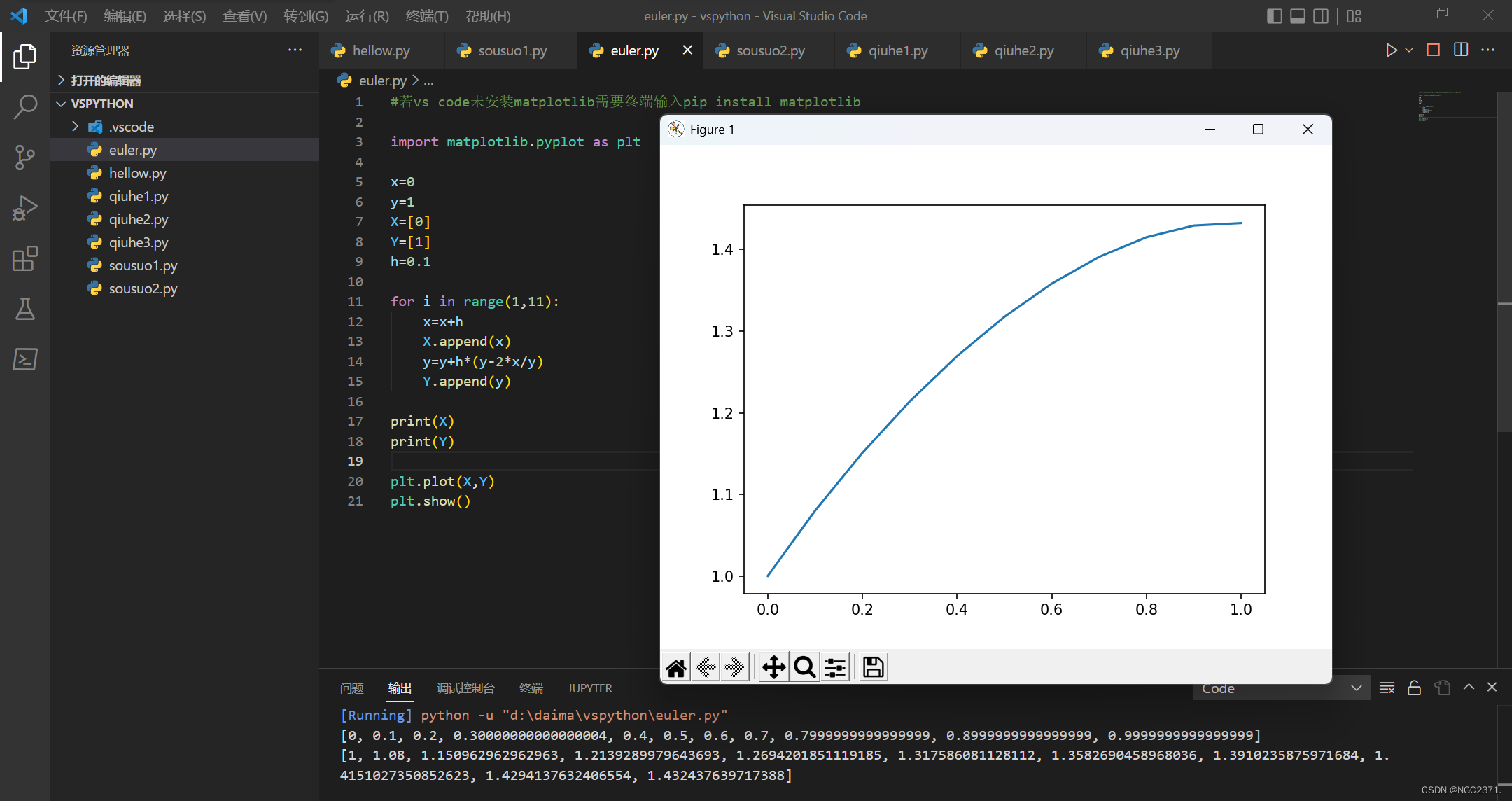
Task: Reset figure view with Home icon
Action: [x=676, y=667]
